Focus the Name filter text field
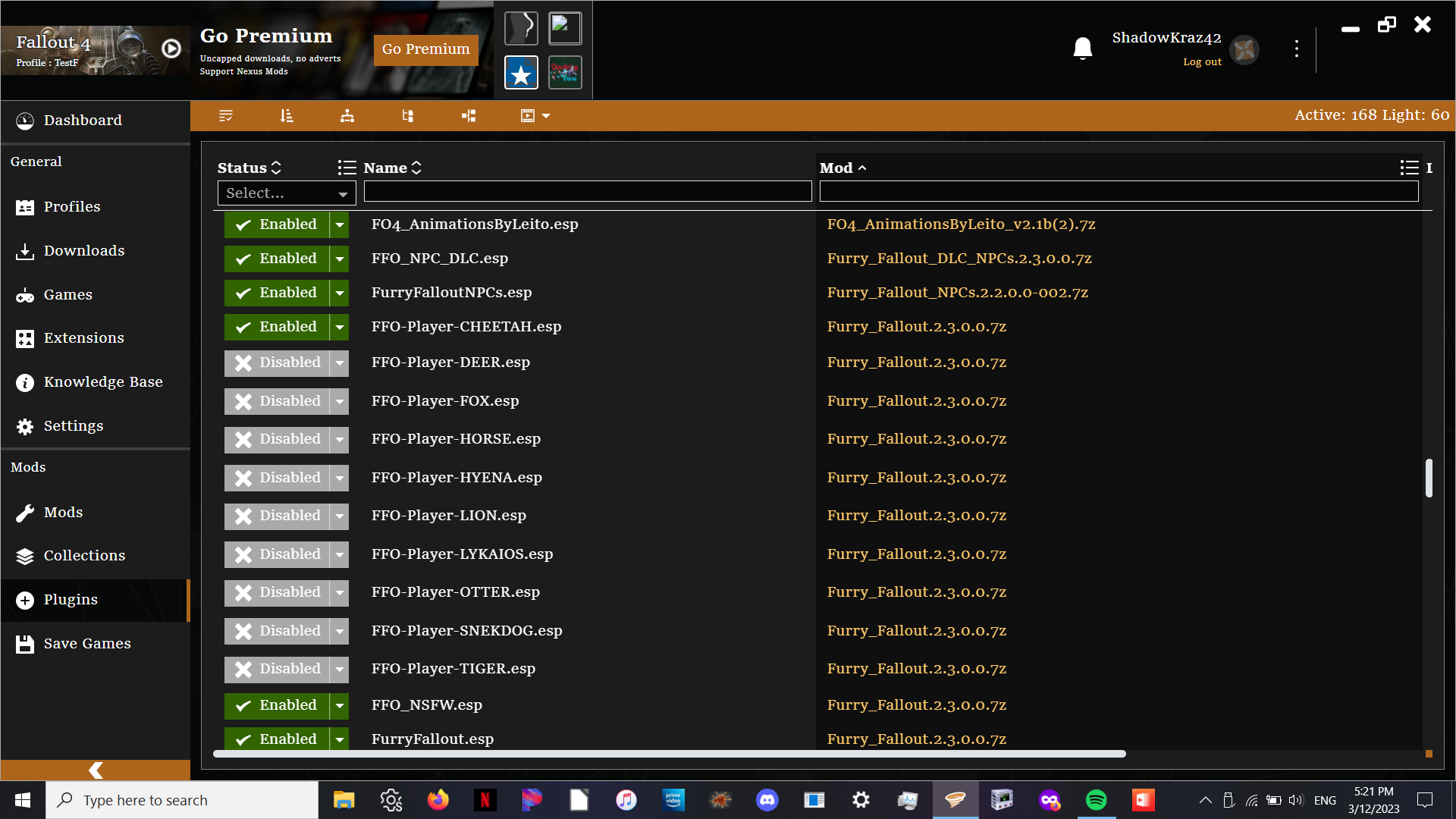 click(x=588, y=191)
